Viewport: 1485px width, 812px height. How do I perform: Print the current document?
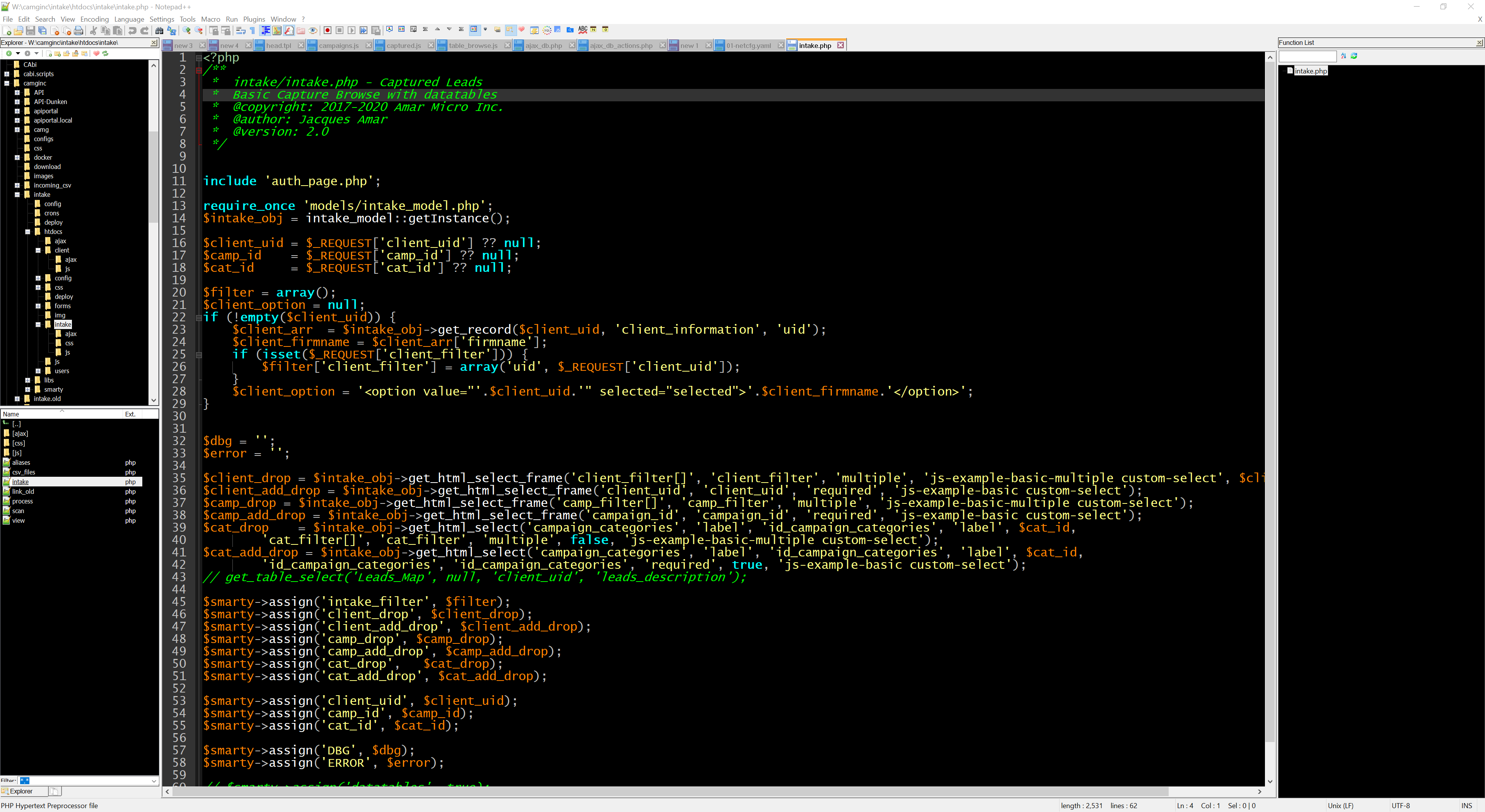79,30
